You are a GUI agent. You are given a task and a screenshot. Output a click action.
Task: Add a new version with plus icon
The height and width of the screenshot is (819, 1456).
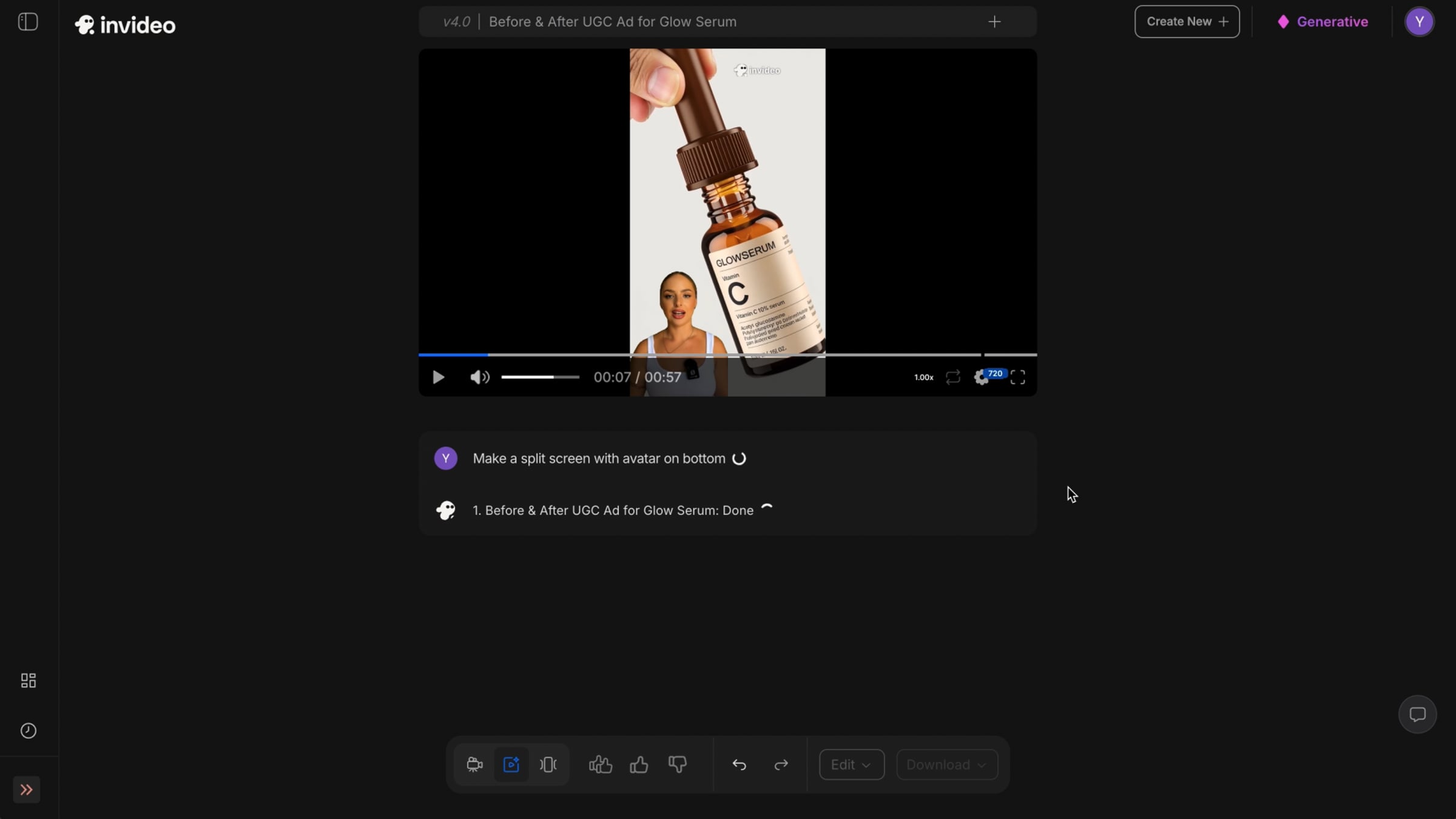click(994, 22)
